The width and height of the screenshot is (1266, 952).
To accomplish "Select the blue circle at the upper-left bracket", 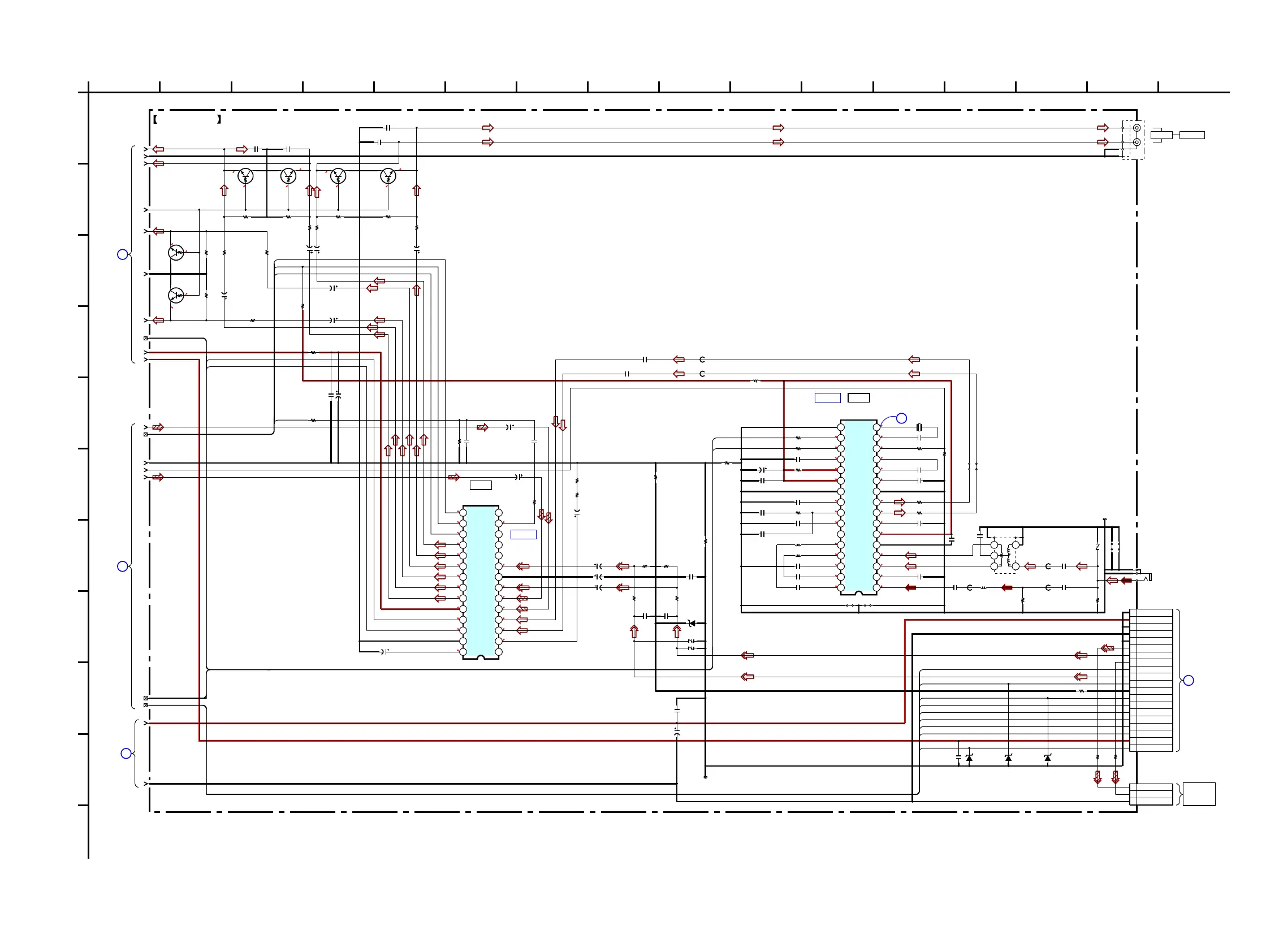I will 123,254.
